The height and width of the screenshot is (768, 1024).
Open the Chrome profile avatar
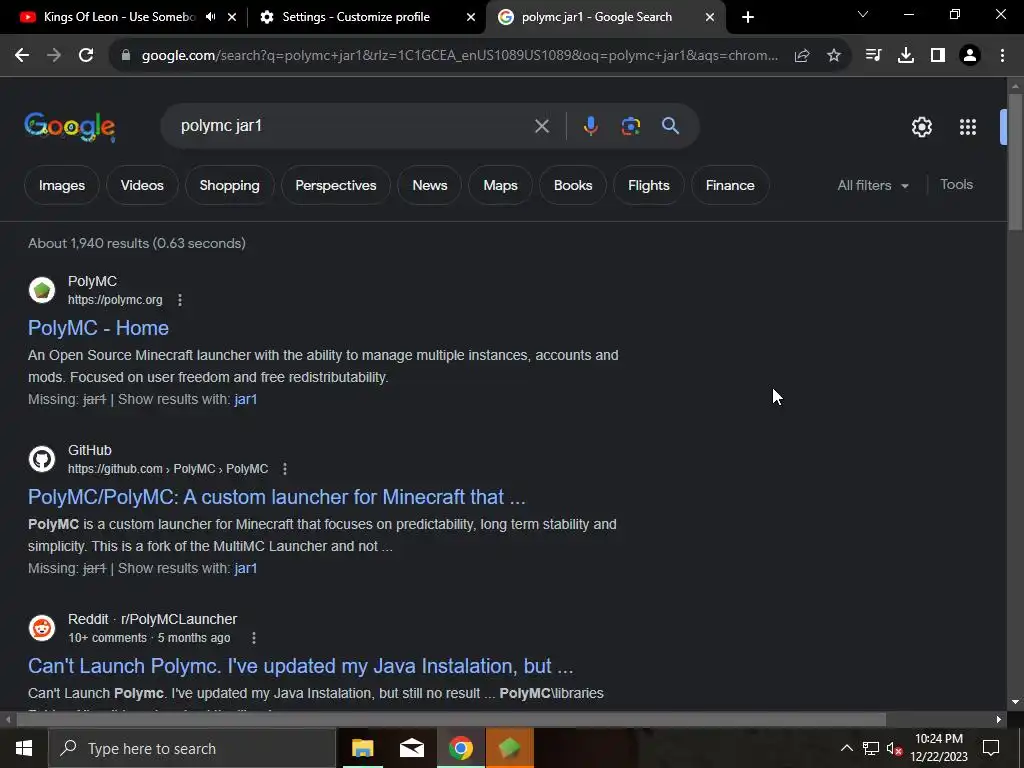[x=970, y=56]
